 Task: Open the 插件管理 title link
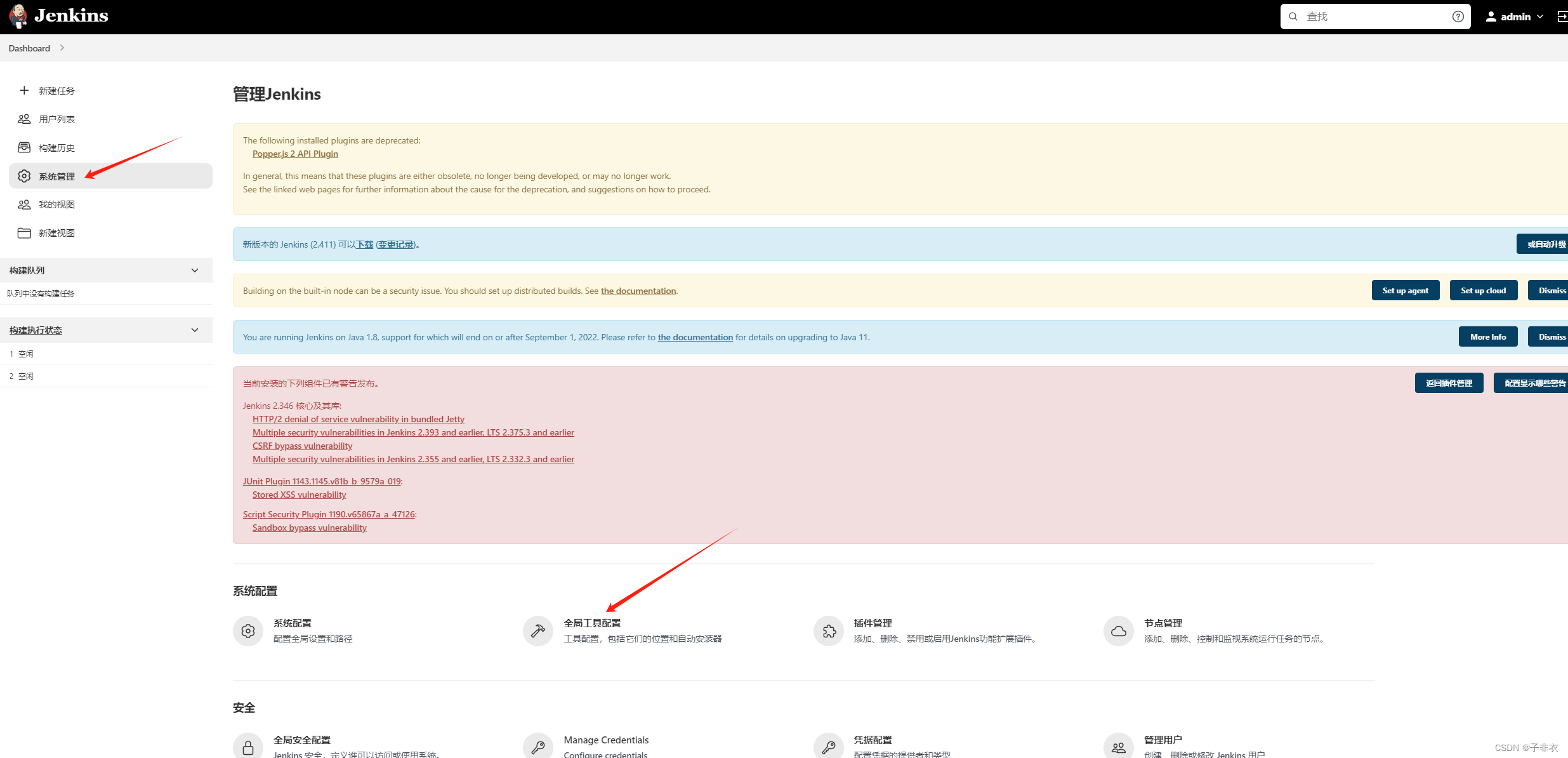point(873,623)
